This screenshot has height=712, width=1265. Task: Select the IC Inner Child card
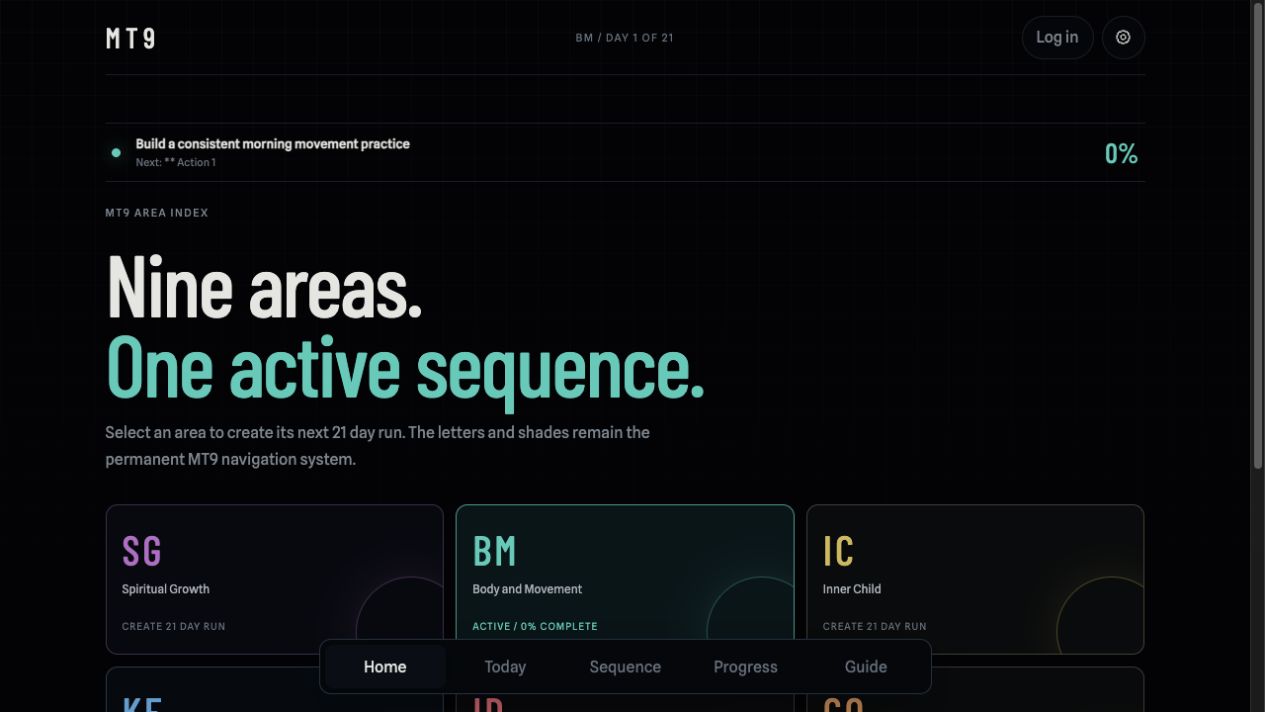[x=975, y=579]
